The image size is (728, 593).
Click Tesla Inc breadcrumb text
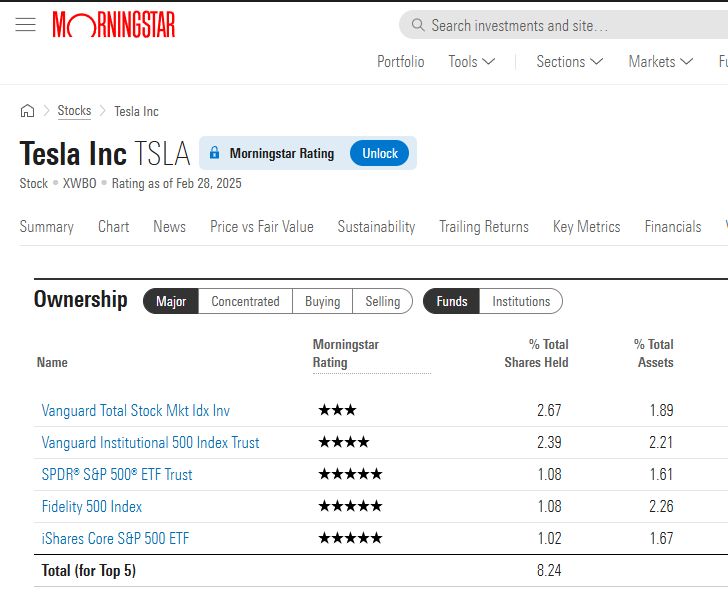tap(136, 111)
